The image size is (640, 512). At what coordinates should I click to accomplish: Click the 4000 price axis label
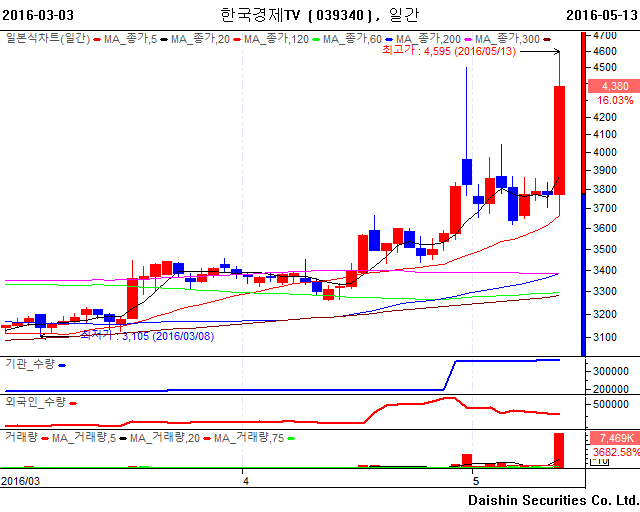tap(605, 152)
